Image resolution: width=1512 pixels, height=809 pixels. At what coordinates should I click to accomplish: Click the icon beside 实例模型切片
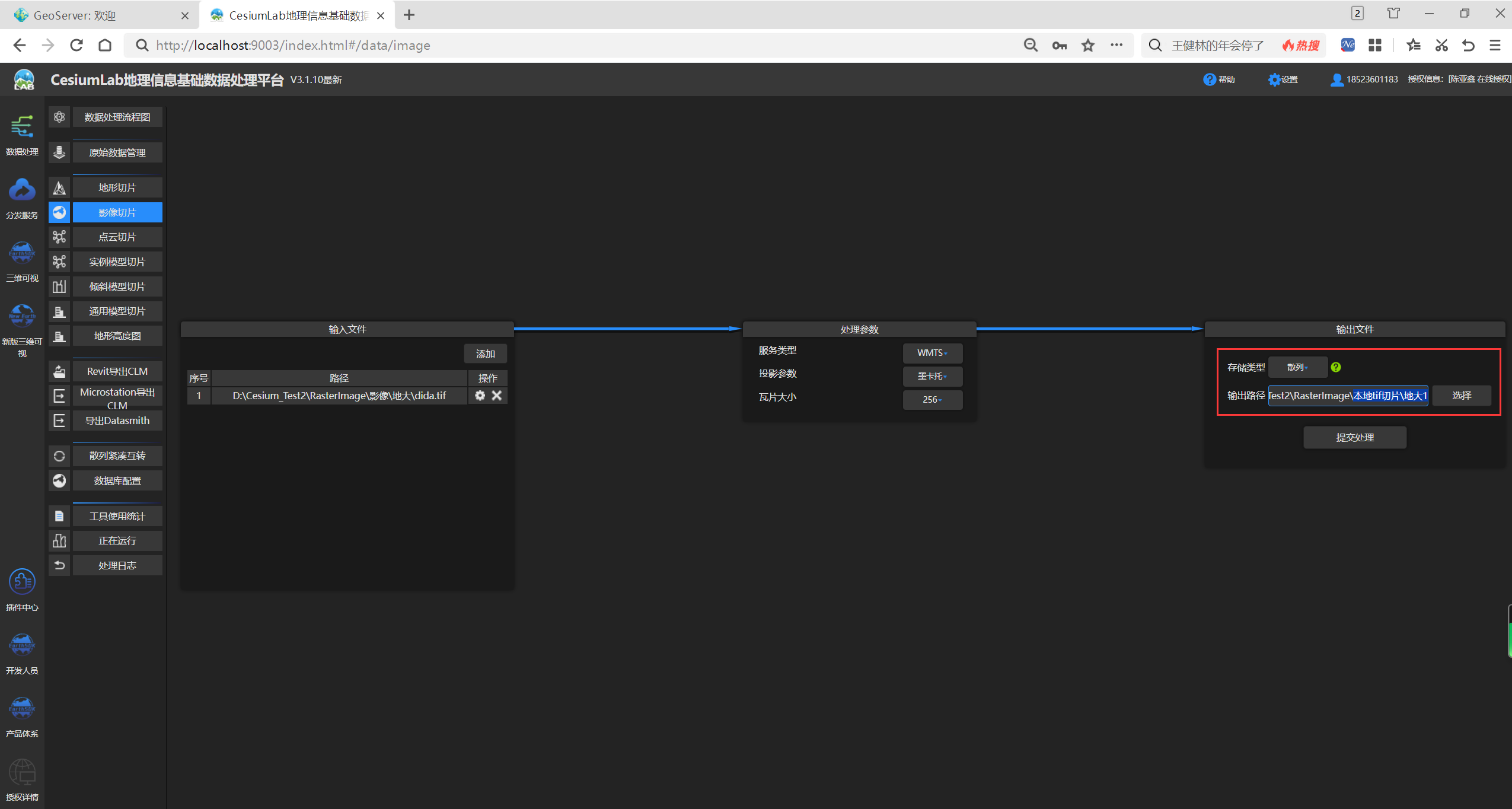point(59,262)
